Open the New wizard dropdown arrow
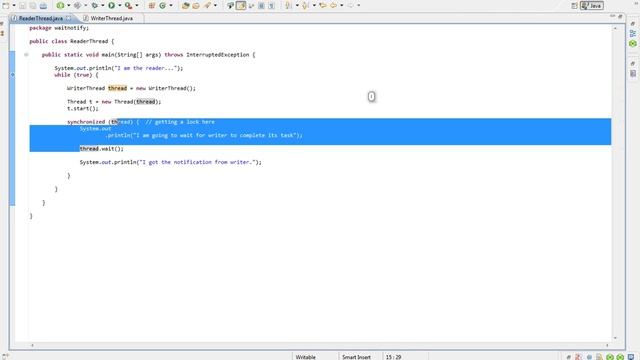This screenshot has width=640, height=360. [14, 5]
